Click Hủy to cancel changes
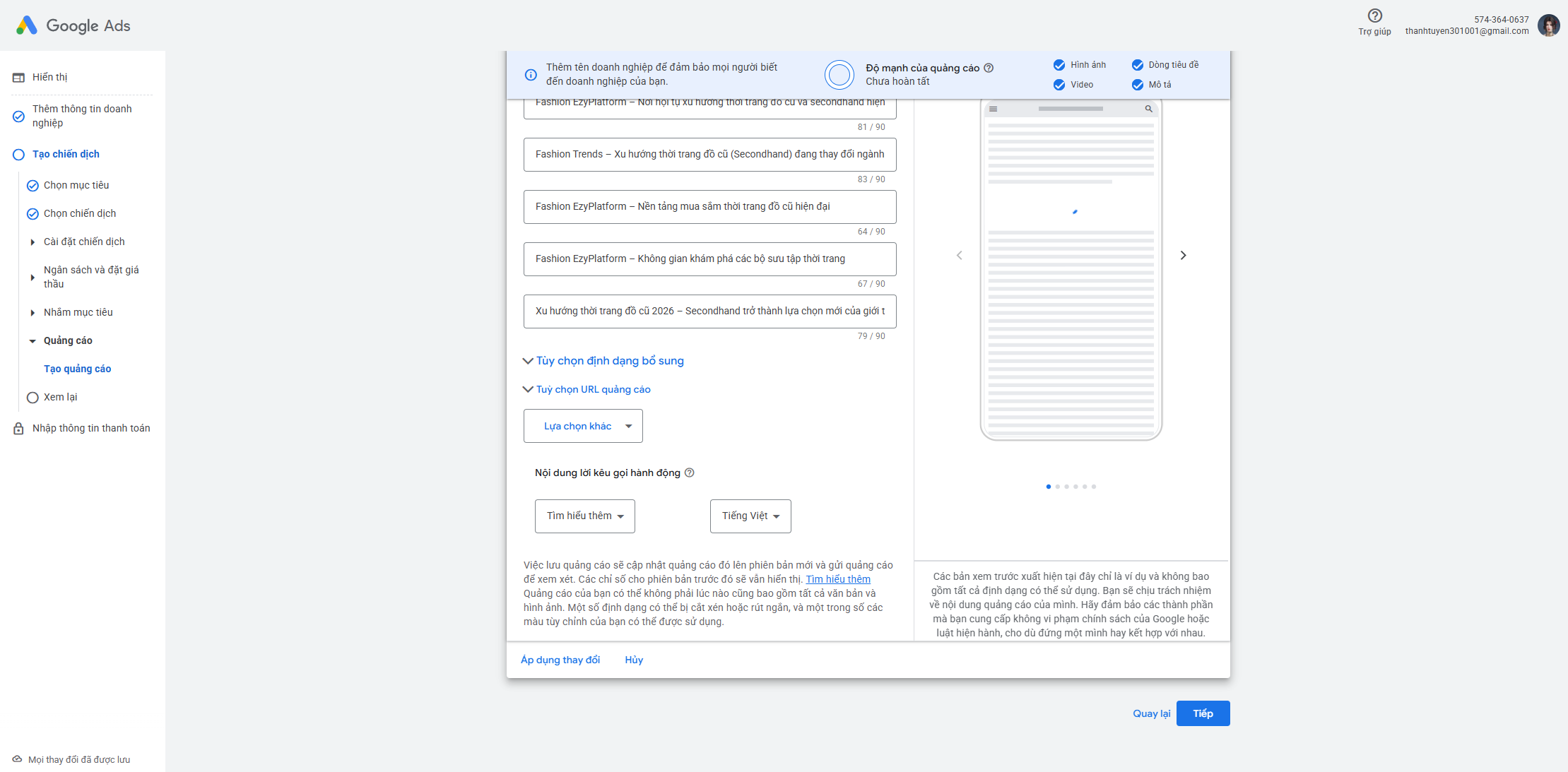This screenshot has height=772, width=1568. tap(634, 660)
